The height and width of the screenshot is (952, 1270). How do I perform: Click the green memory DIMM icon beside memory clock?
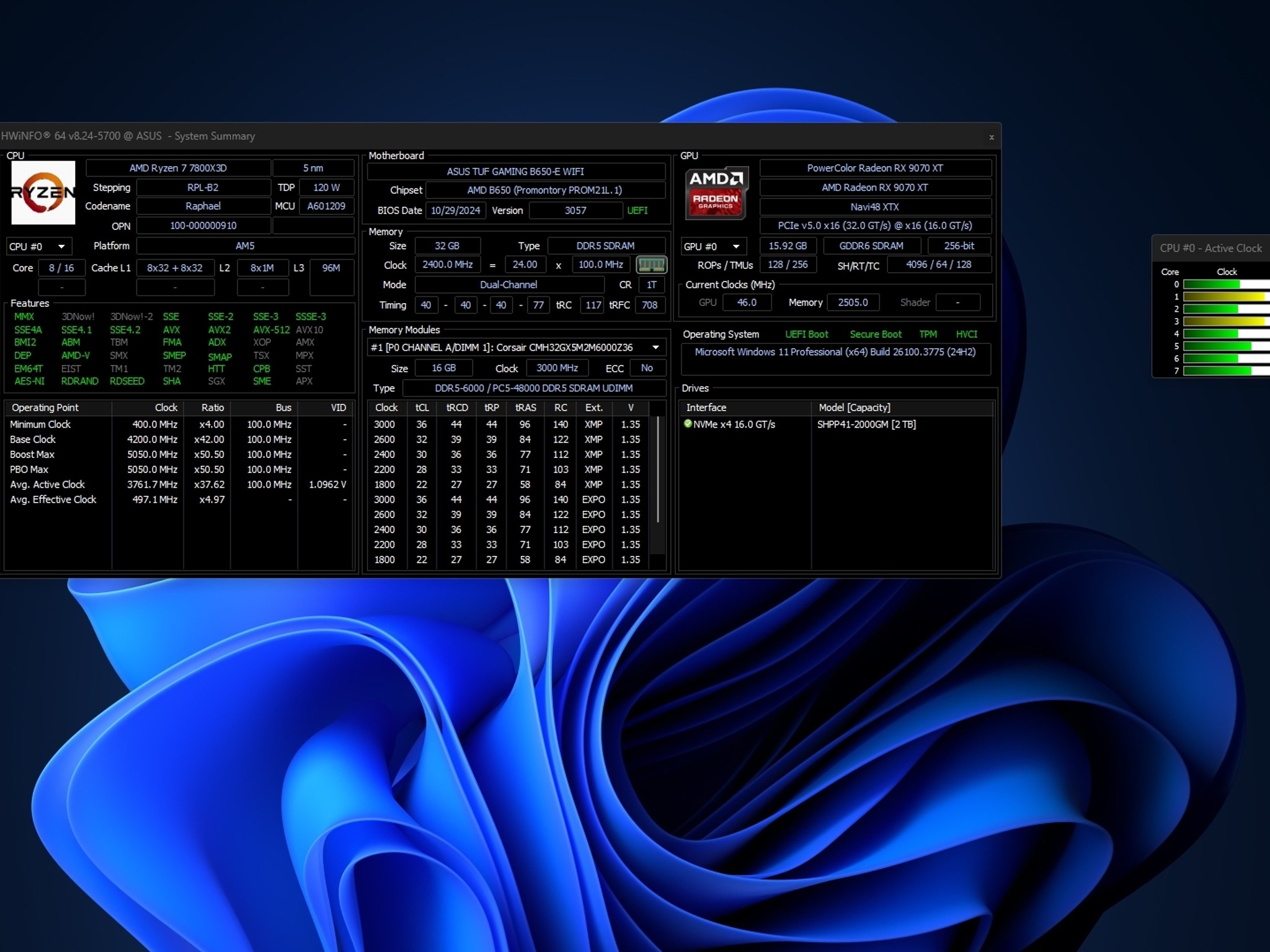click(x=652, y=265)
